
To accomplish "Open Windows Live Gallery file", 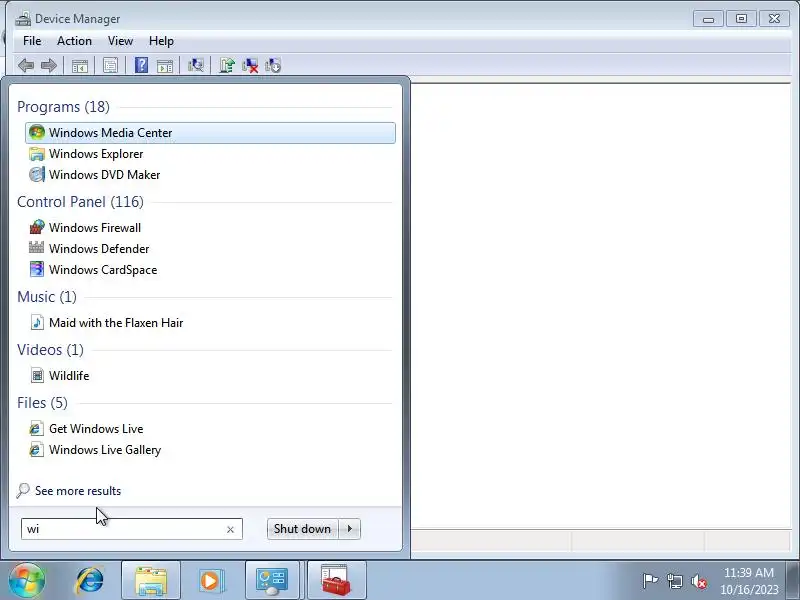I will (210, 449).
